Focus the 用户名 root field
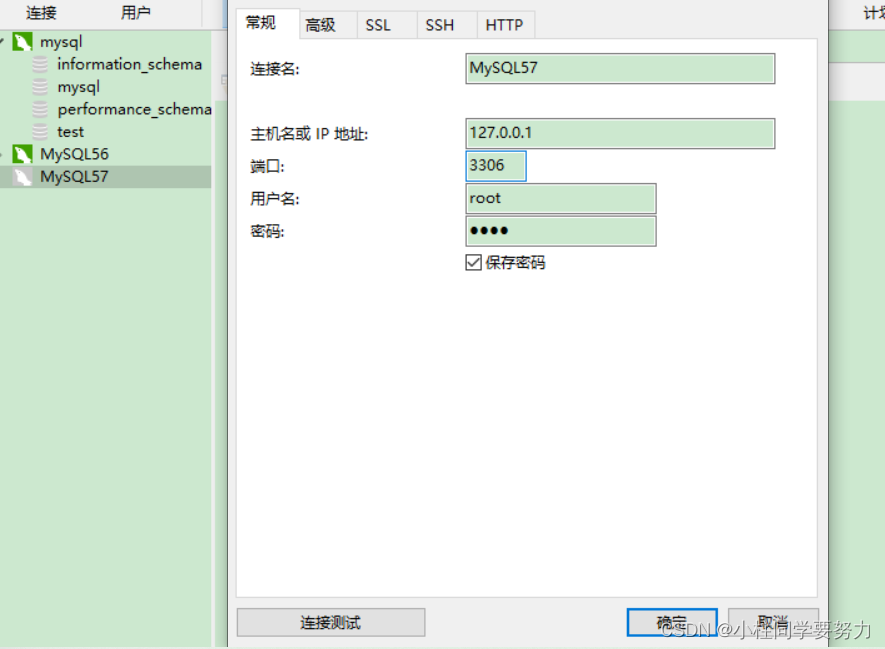 point(561,199)
